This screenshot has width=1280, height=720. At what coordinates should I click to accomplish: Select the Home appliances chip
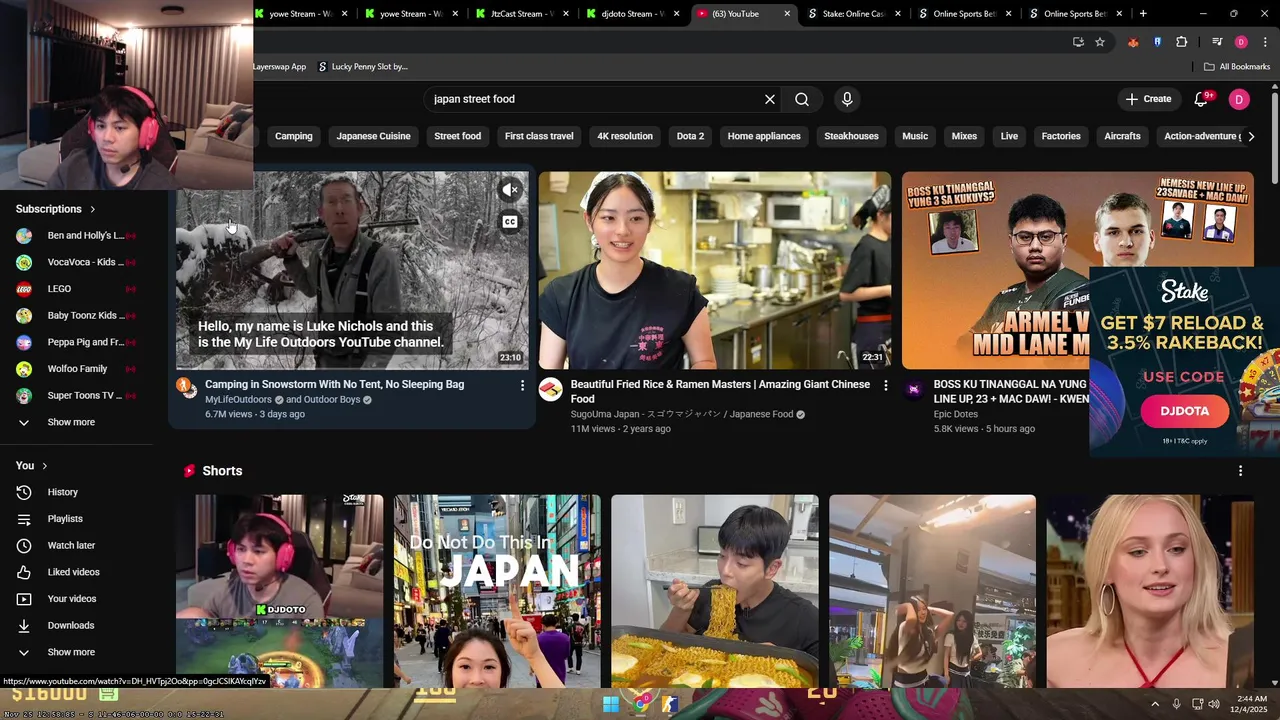764,136
